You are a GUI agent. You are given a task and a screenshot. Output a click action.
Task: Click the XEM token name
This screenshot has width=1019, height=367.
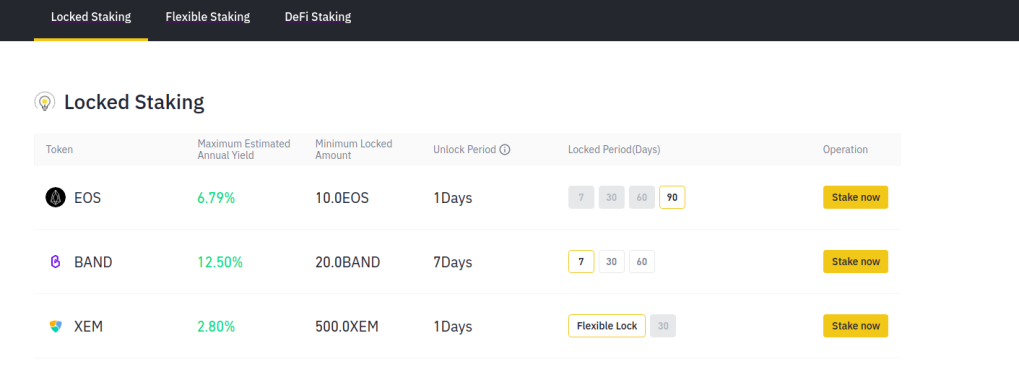[x=88, y=327]
